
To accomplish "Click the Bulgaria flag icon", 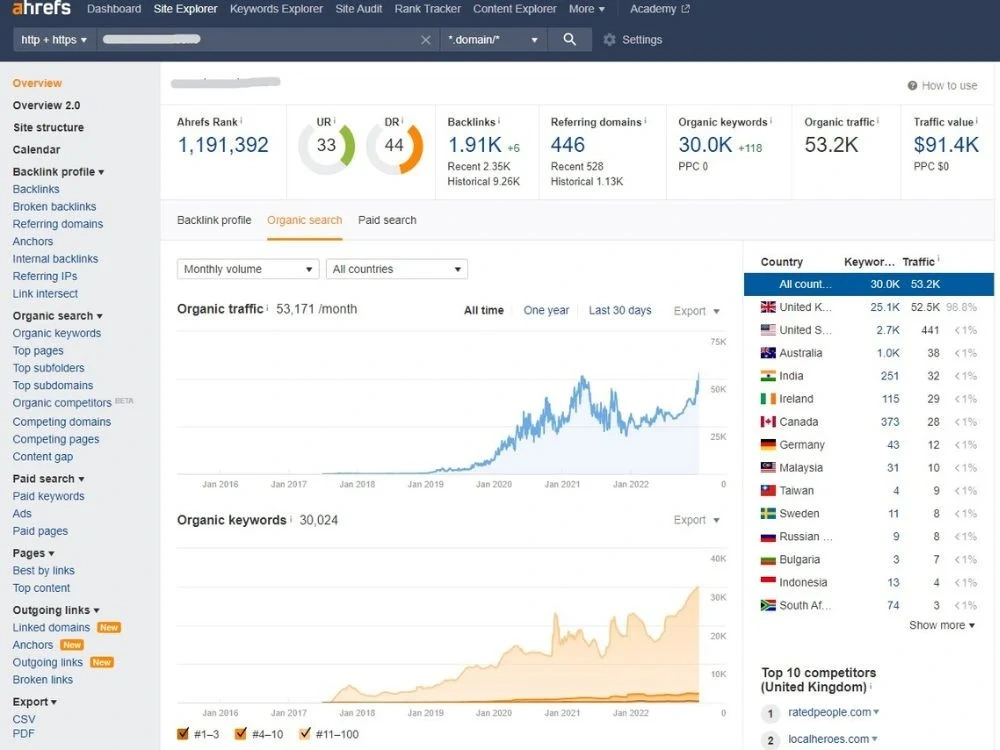I will pyautogui.click(x=768, y=559).
